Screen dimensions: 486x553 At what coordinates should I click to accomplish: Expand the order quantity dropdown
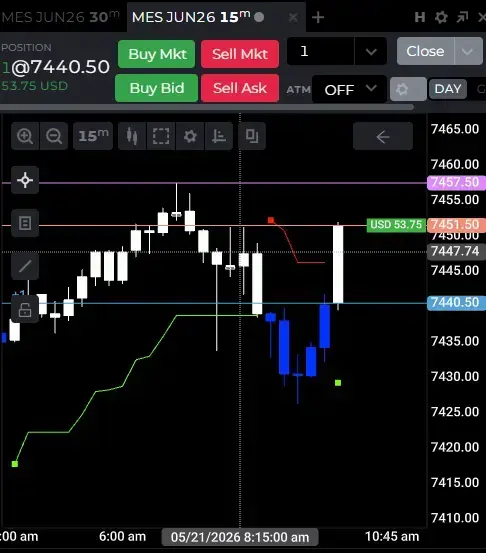click(x=371, y=52)
